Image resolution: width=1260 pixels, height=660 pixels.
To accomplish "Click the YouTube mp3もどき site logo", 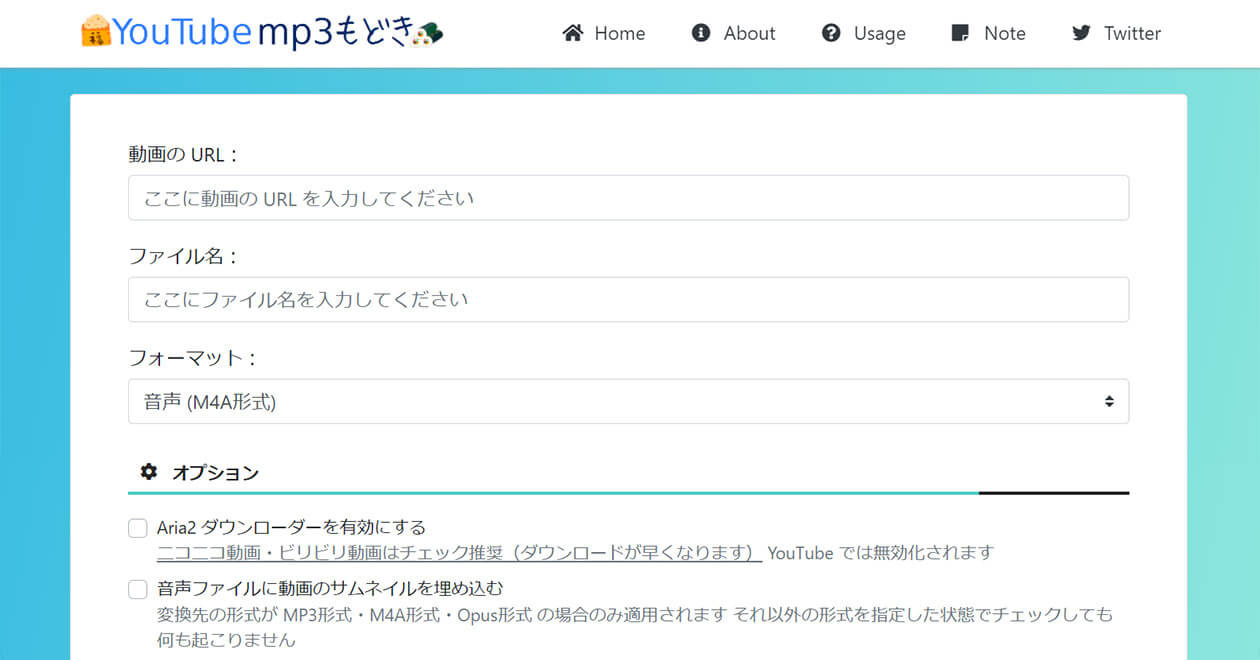I will click(261, 32).
